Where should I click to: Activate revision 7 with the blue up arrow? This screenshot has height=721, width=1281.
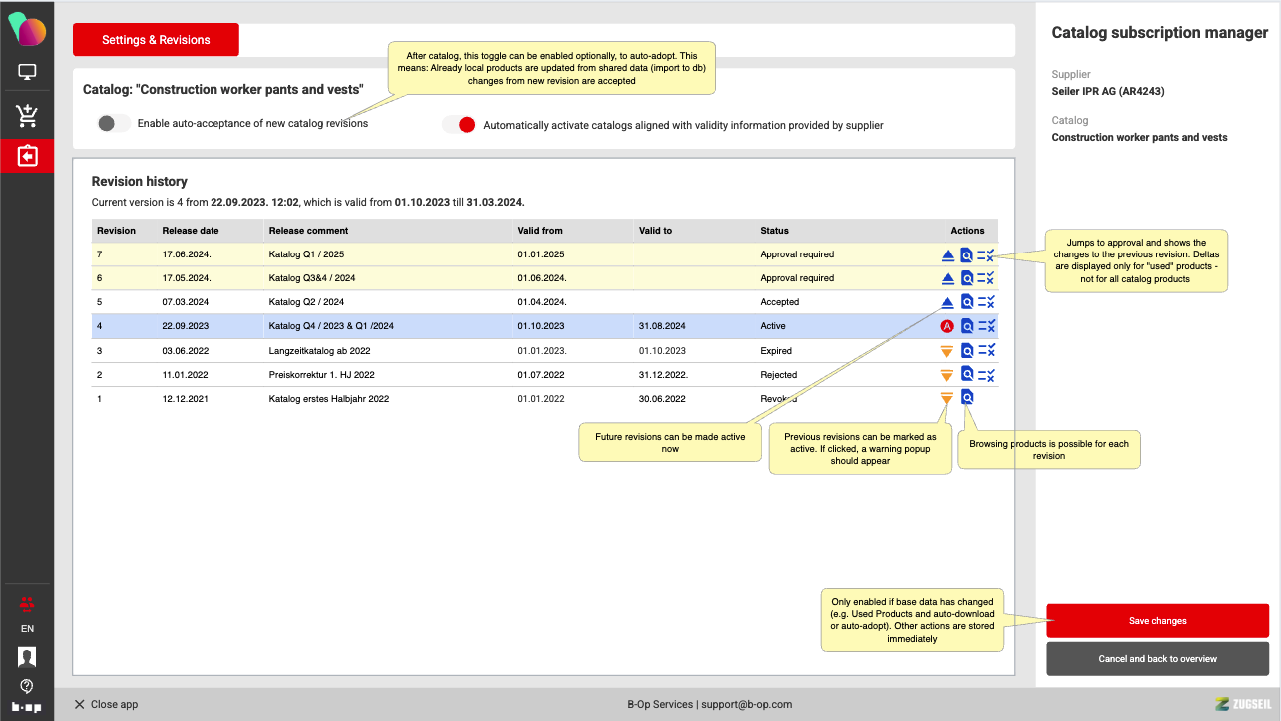(x=948, y=255)
